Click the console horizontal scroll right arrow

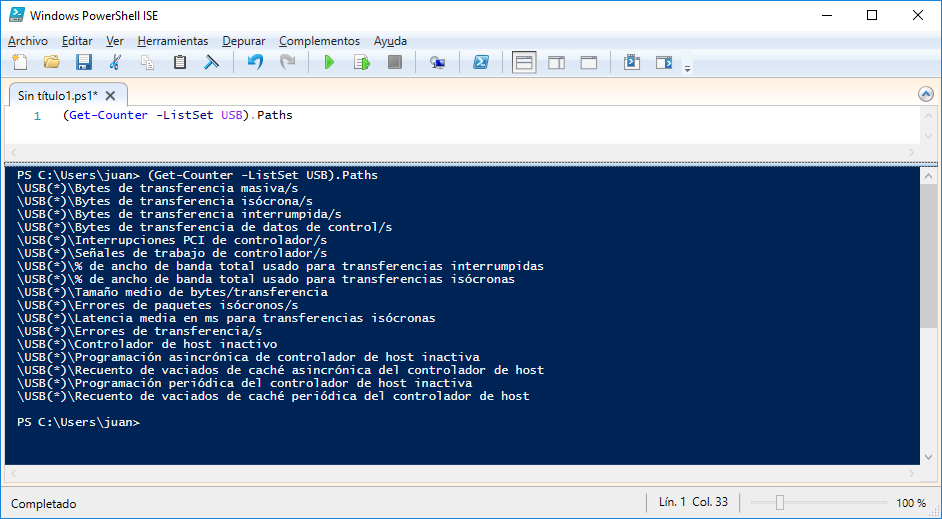[912, 473]
